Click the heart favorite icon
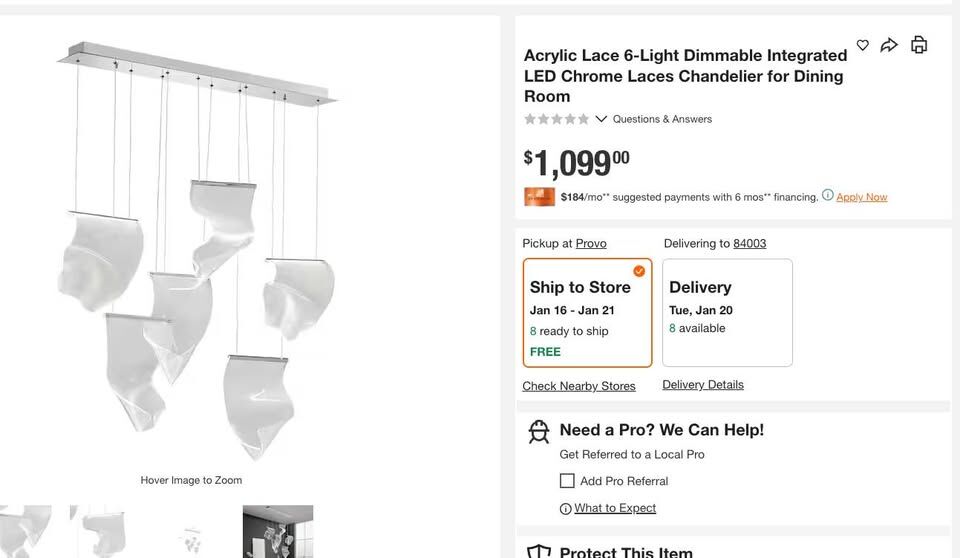Screen dimensions: 960x558 (x=863, y=45)
